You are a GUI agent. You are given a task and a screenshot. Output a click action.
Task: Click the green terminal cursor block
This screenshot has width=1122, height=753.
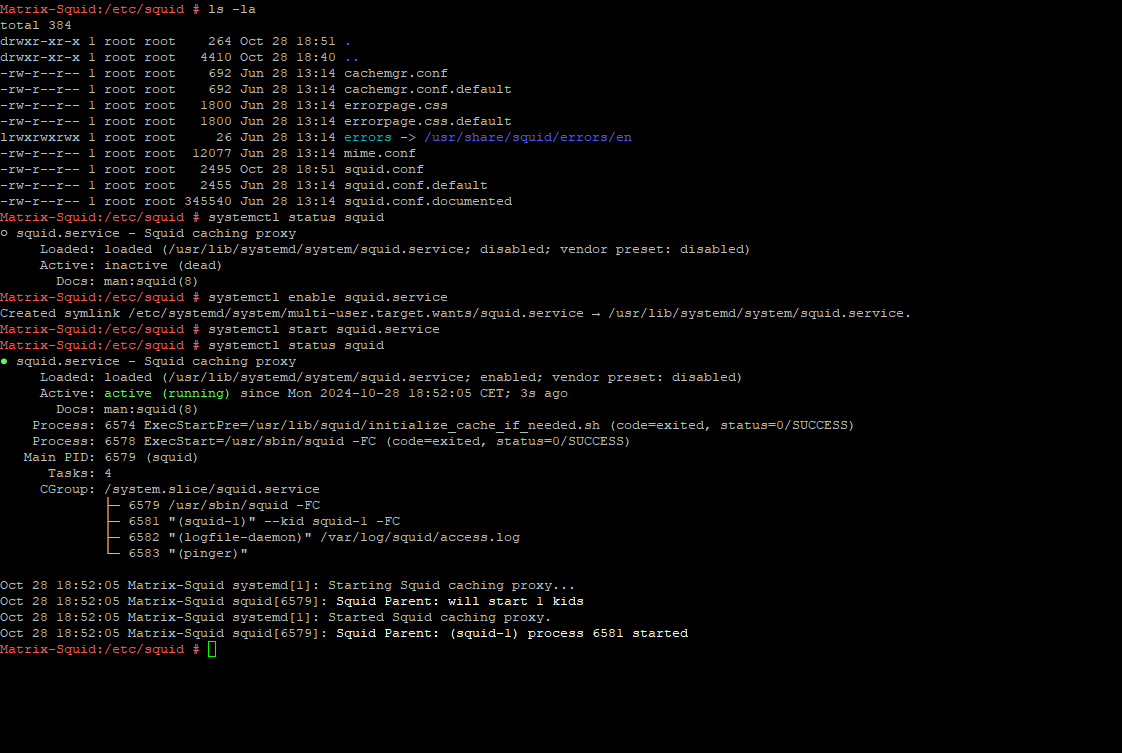click(x=212, y=649)
